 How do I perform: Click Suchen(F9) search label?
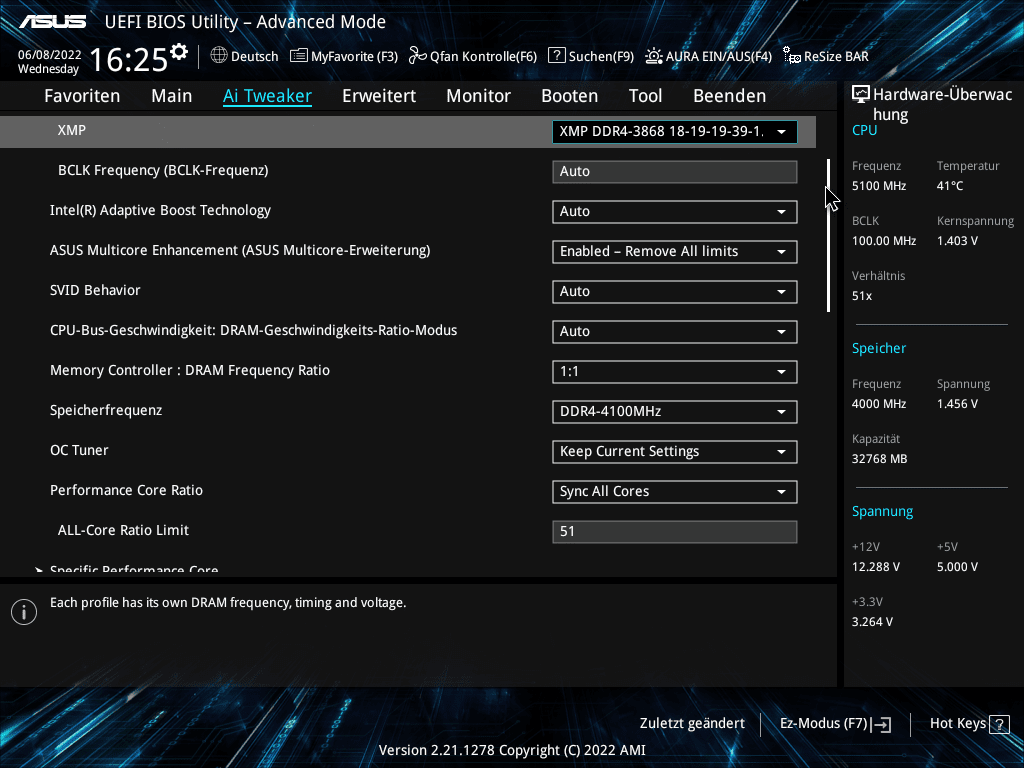601,57
